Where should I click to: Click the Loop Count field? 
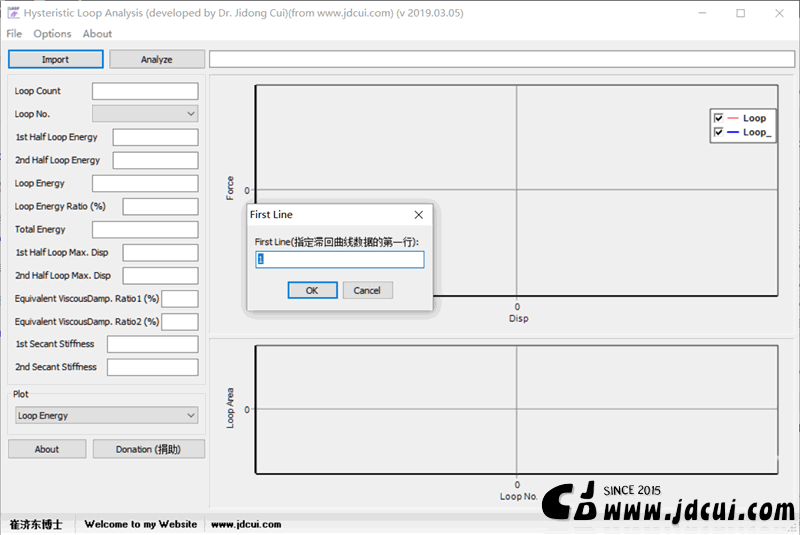(145, 91)
